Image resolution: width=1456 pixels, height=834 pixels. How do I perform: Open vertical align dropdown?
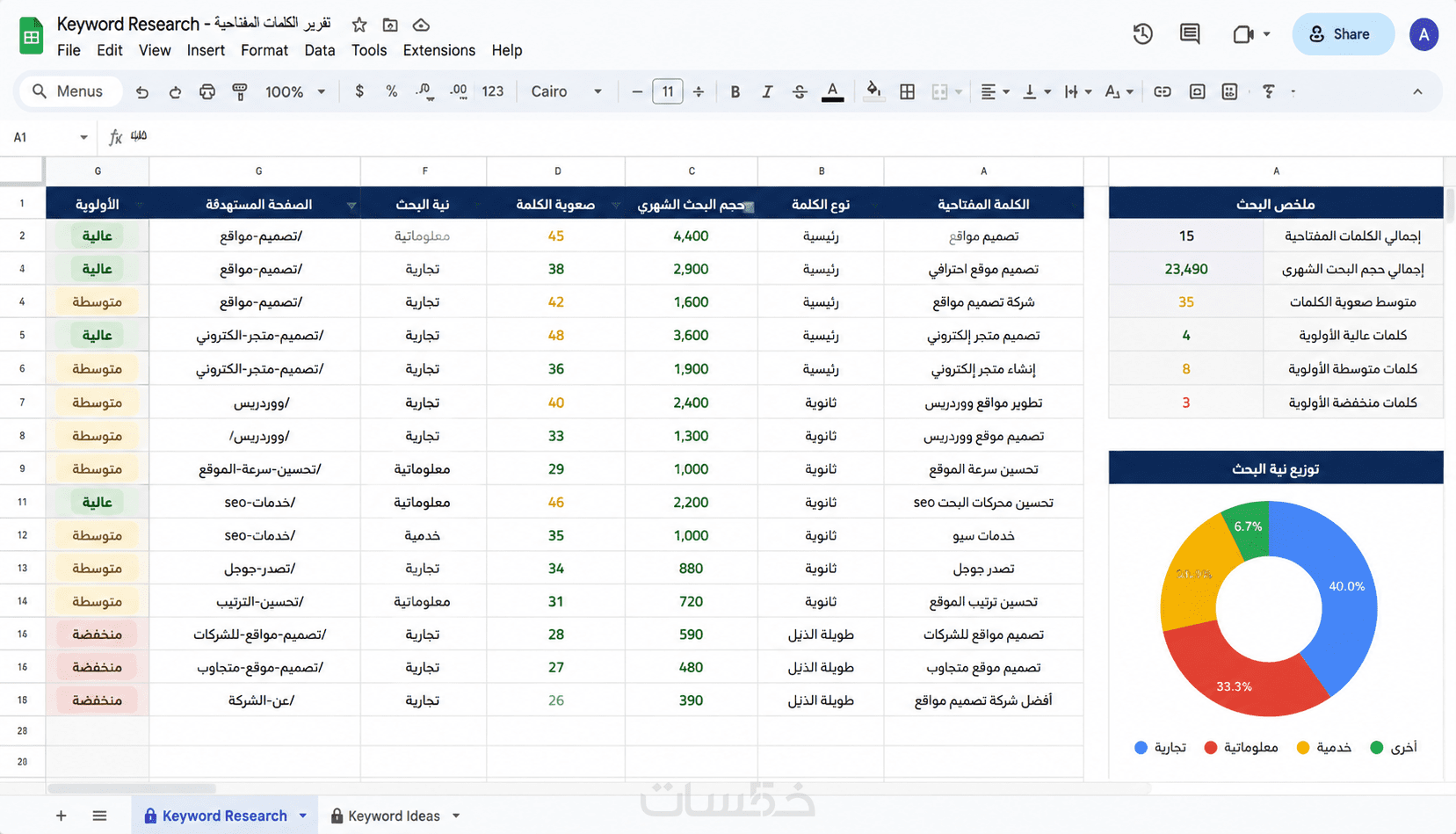coord(1036,91)
